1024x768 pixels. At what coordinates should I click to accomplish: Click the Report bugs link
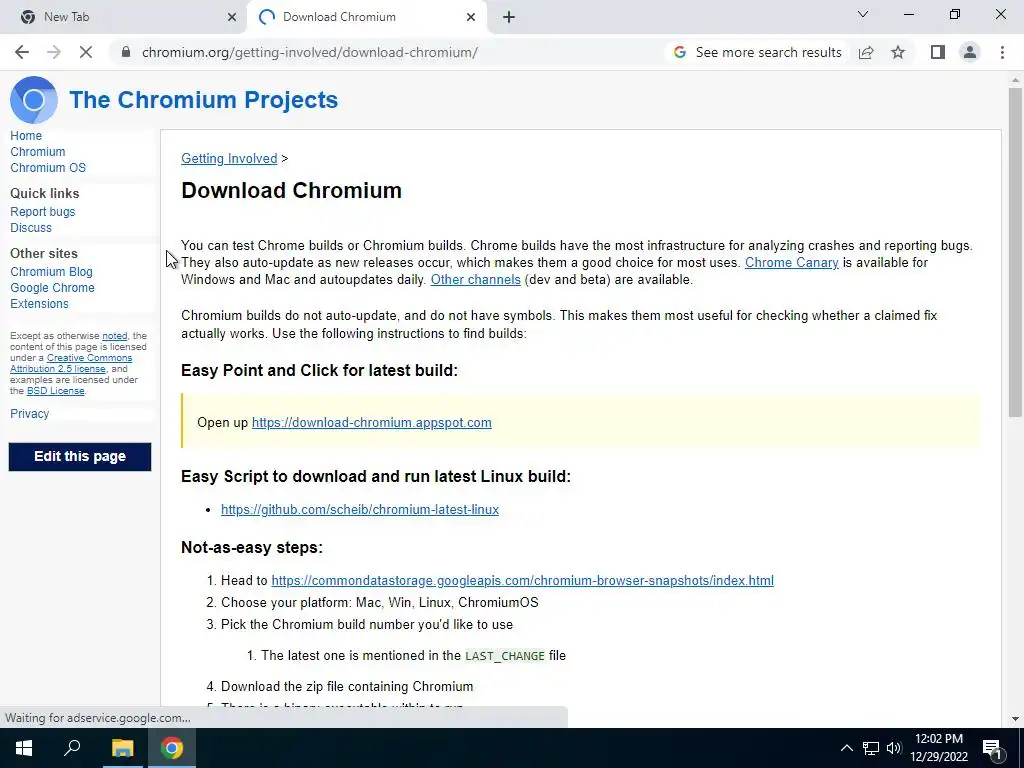coord(42,212)
